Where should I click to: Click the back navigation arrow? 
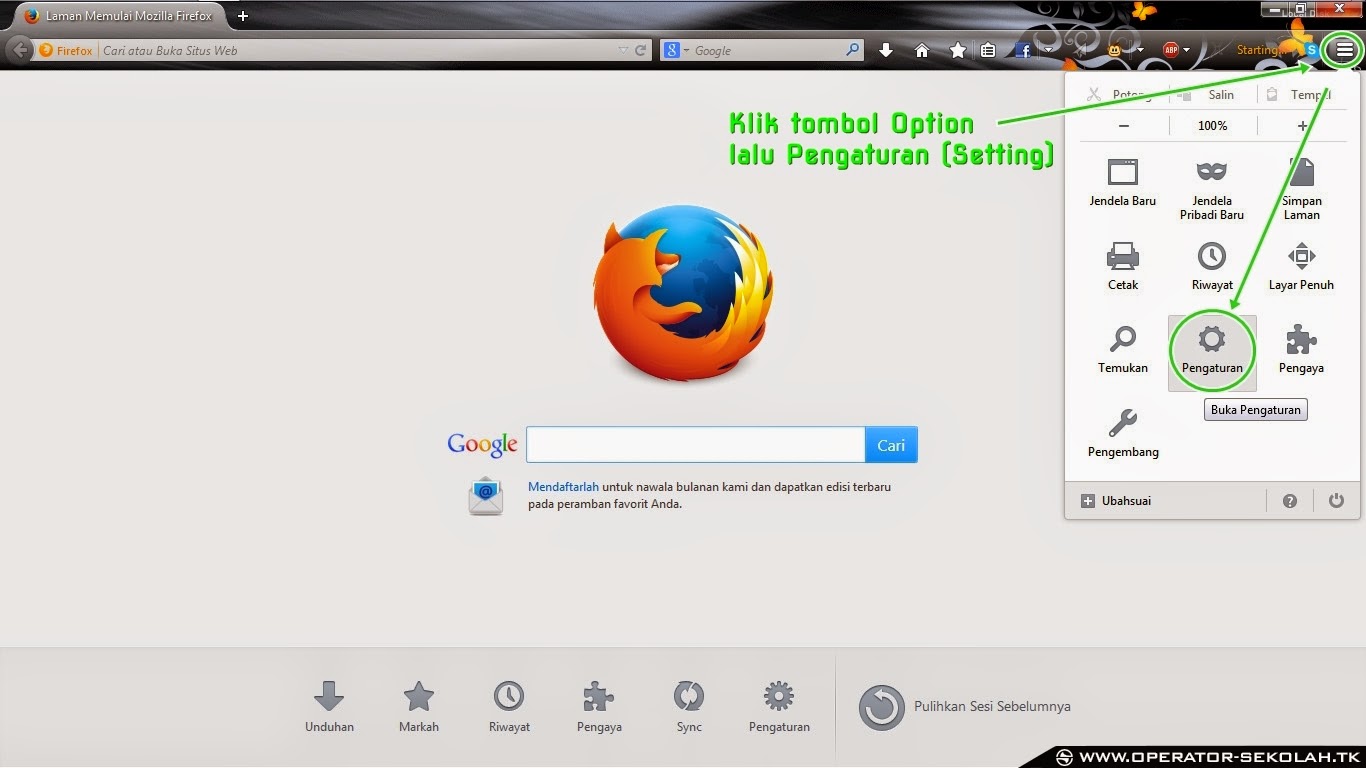20,50
